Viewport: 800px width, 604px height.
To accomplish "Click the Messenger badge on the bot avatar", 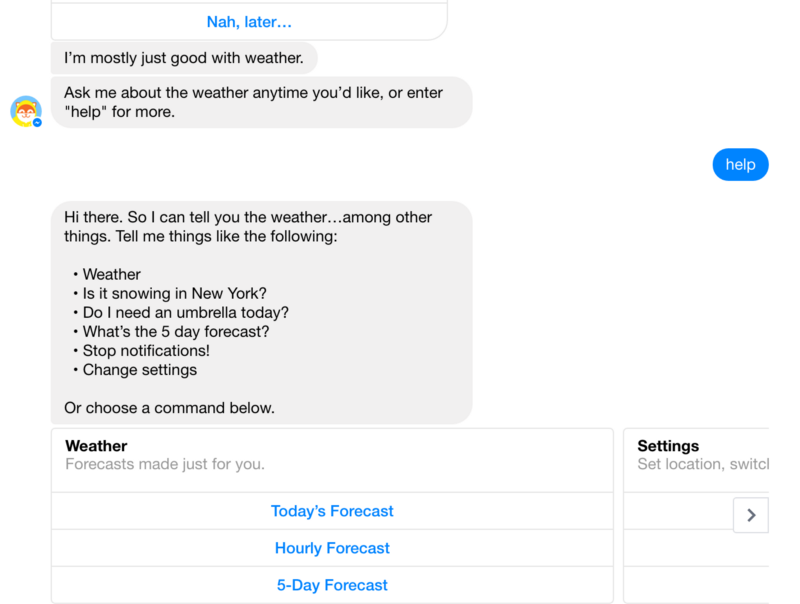I will click(x=37, y=122).
